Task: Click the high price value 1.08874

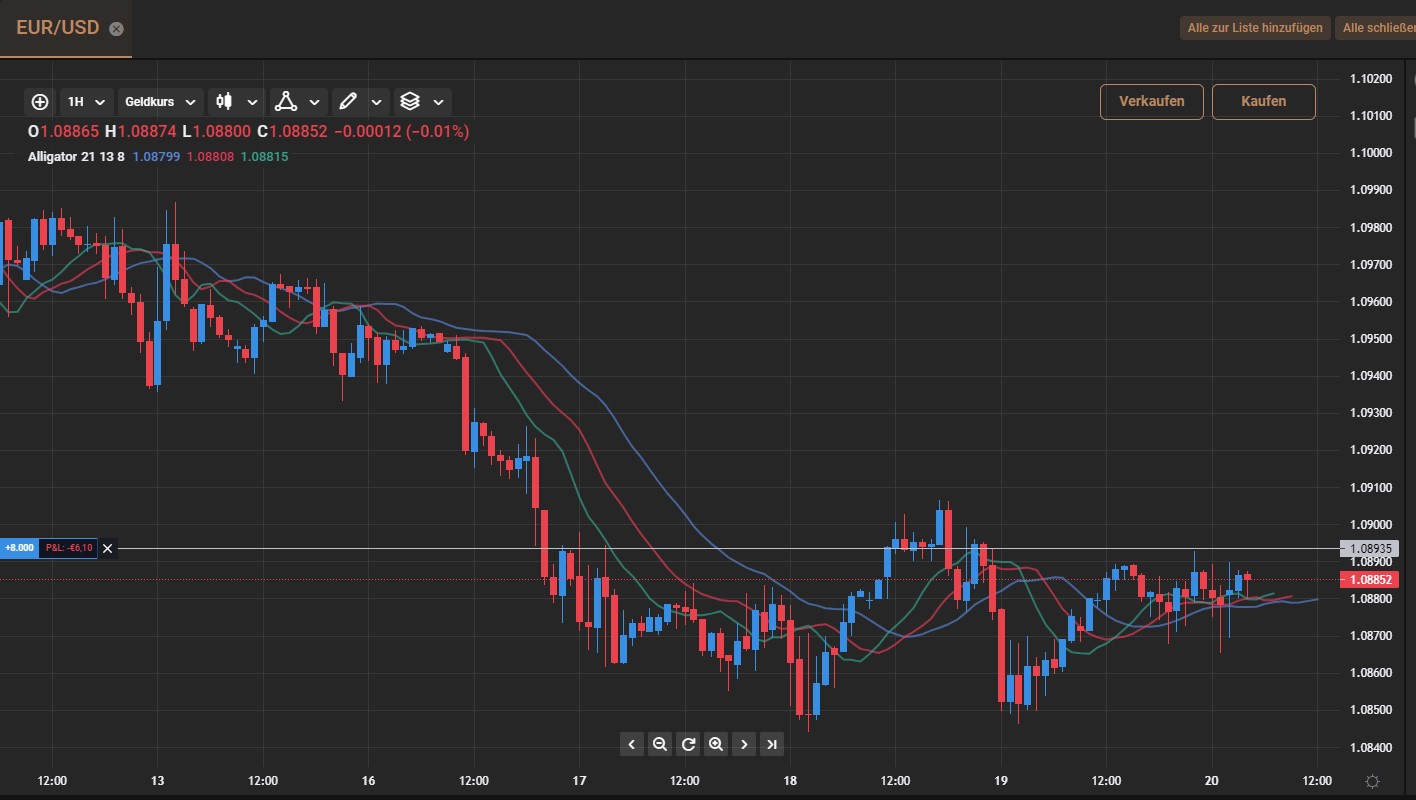Action: [148, 132]
